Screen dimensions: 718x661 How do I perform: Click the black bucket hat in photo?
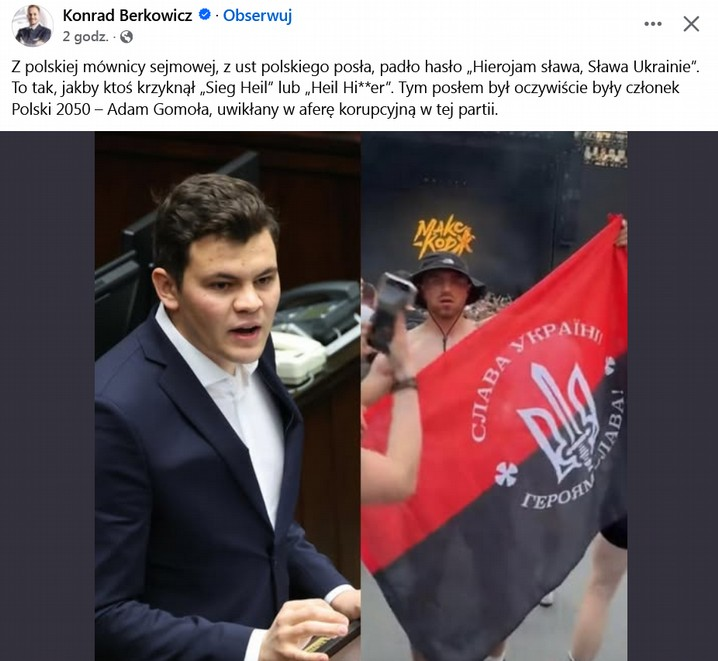pyautogui.click(x=446, y=274)
